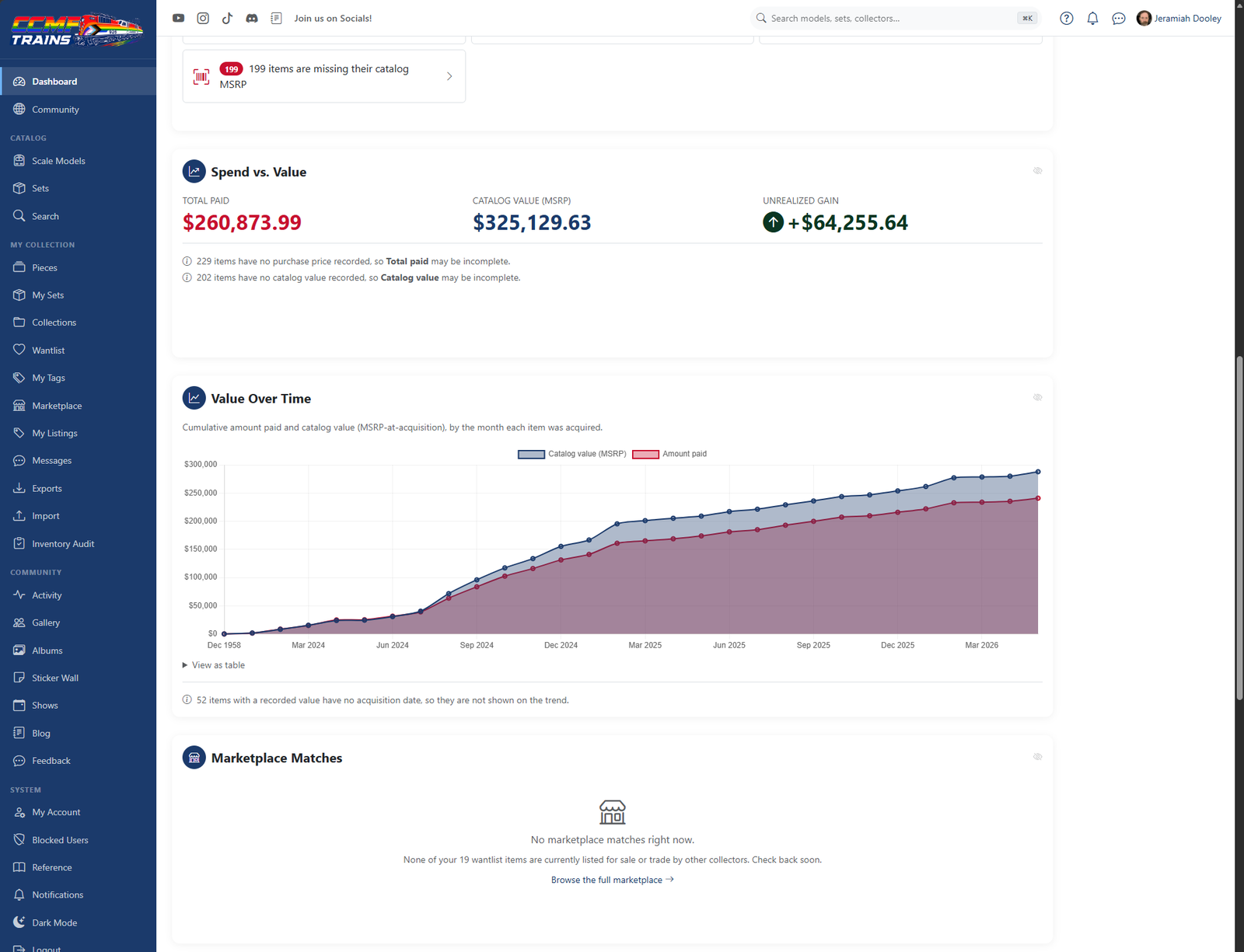Open the YouTube social icon

coord(178,18)
